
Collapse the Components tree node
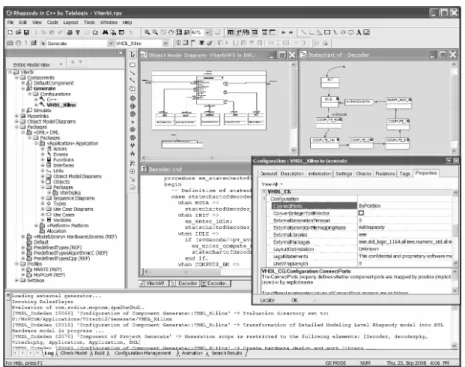point(17,78)
